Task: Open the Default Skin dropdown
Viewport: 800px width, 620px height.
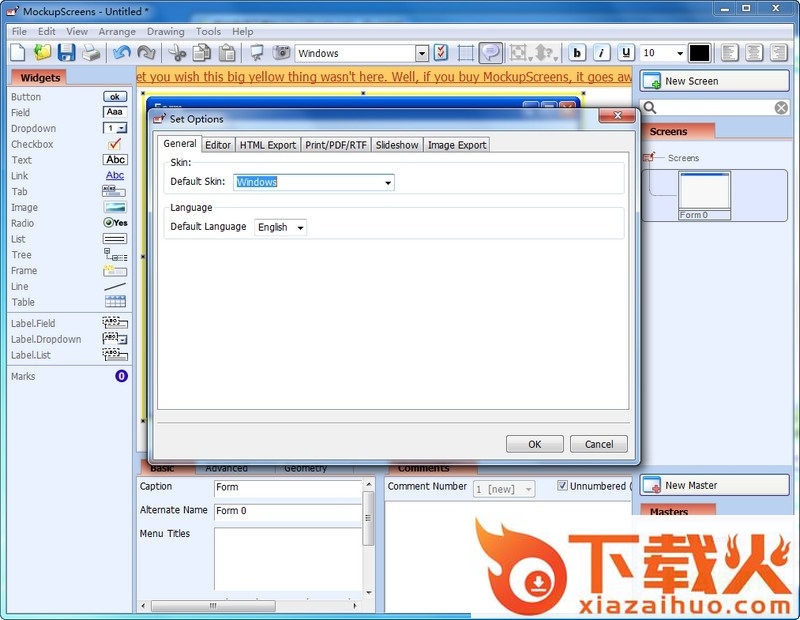Action: pyautogui.click(x=388, y=183)
